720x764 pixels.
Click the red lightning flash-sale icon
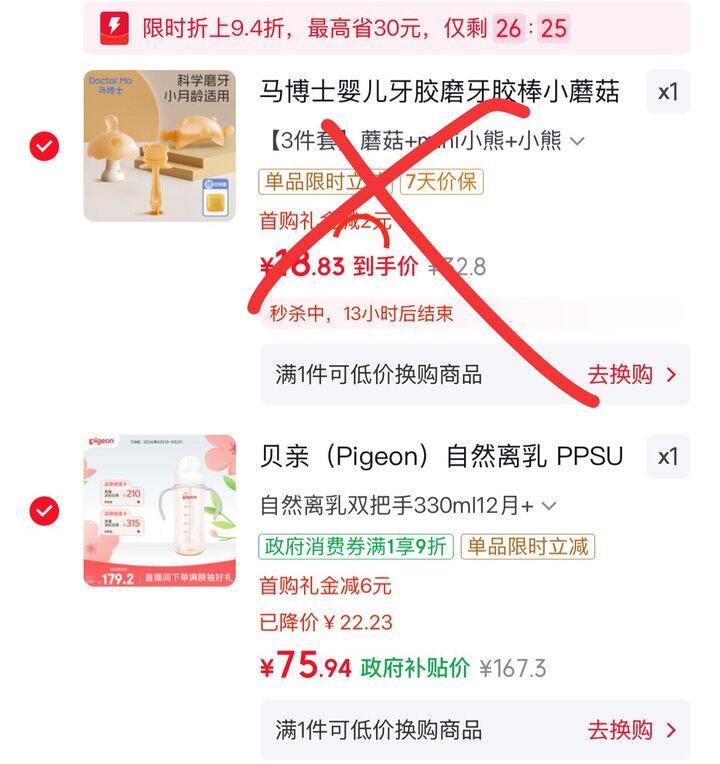pyautogui.click(x=114, y=28)
